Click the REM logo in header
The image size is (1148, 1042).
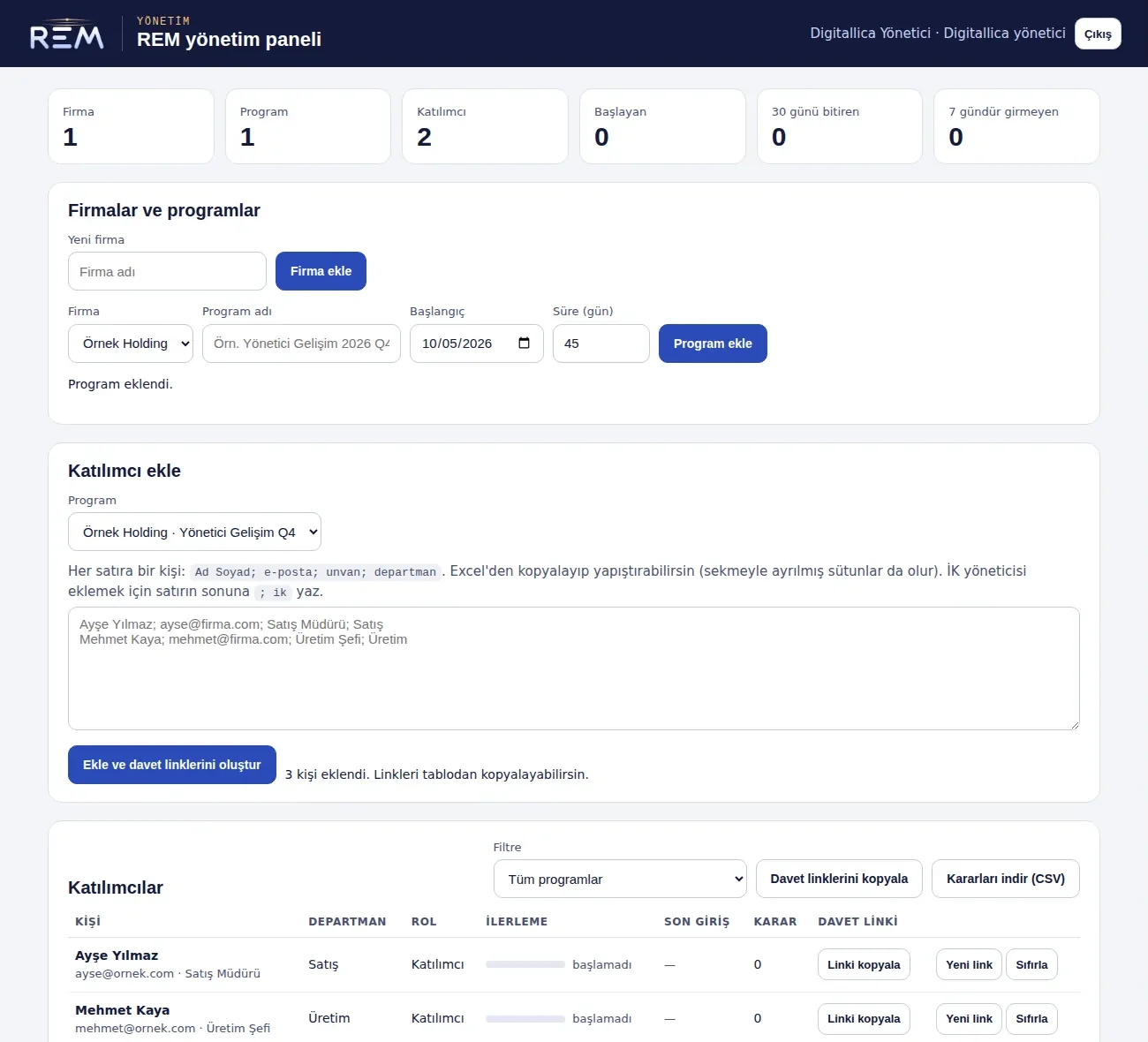(x=67, y=34)
